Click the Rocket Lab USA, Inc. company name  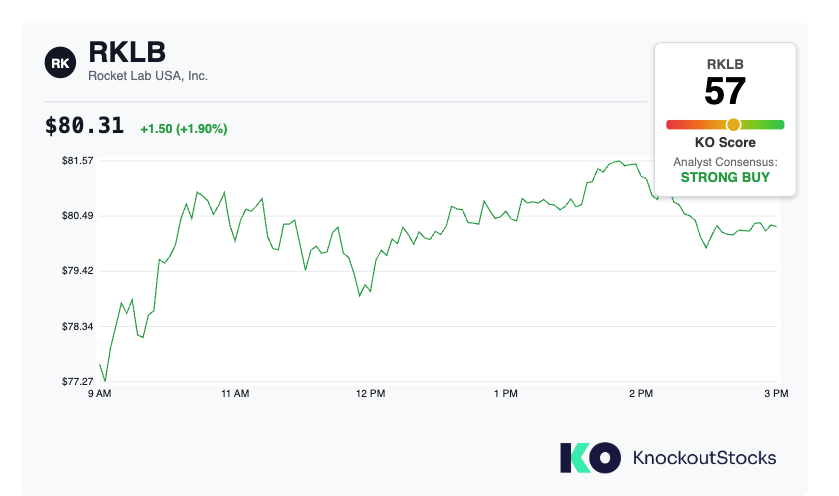click(x=148, y=76)
